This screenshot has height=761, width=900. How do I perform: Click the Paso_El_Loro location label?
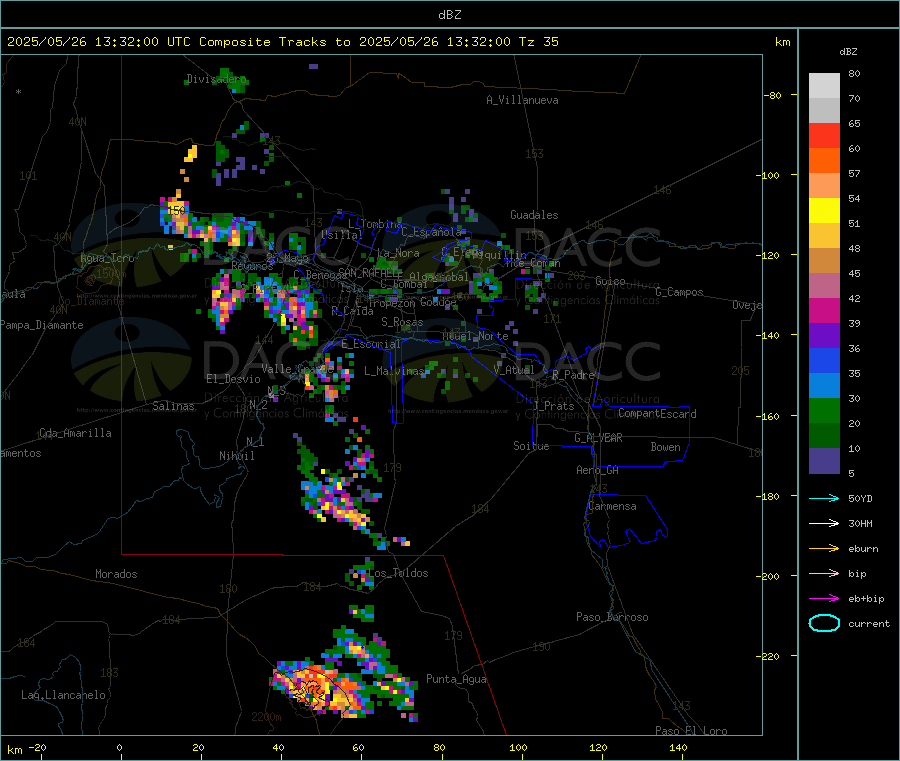(x=691, y=730)
